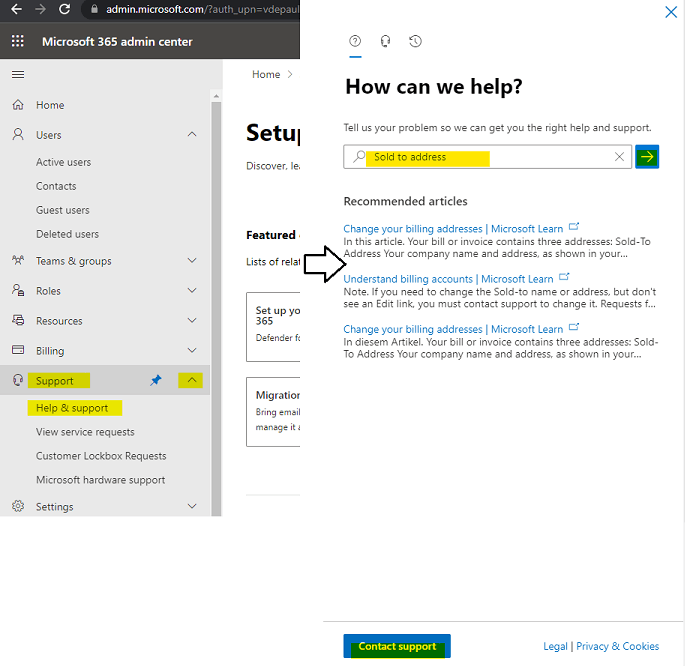This screenshot has width=685, height=666.
Task: Open Understand billing accounts article
Action: (x=448, y=279)
